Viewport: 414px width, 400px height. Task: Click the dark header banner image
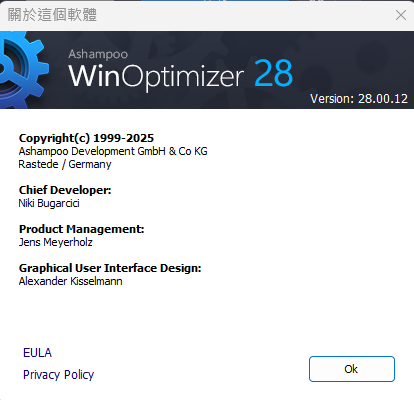(207, 70)
